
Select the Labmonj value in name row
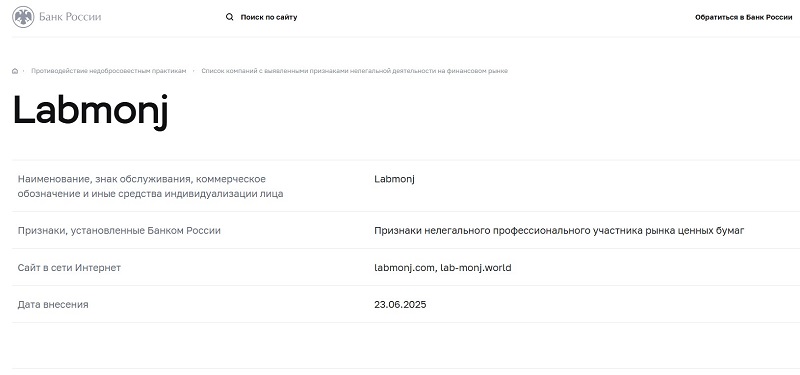coord(394,179)
